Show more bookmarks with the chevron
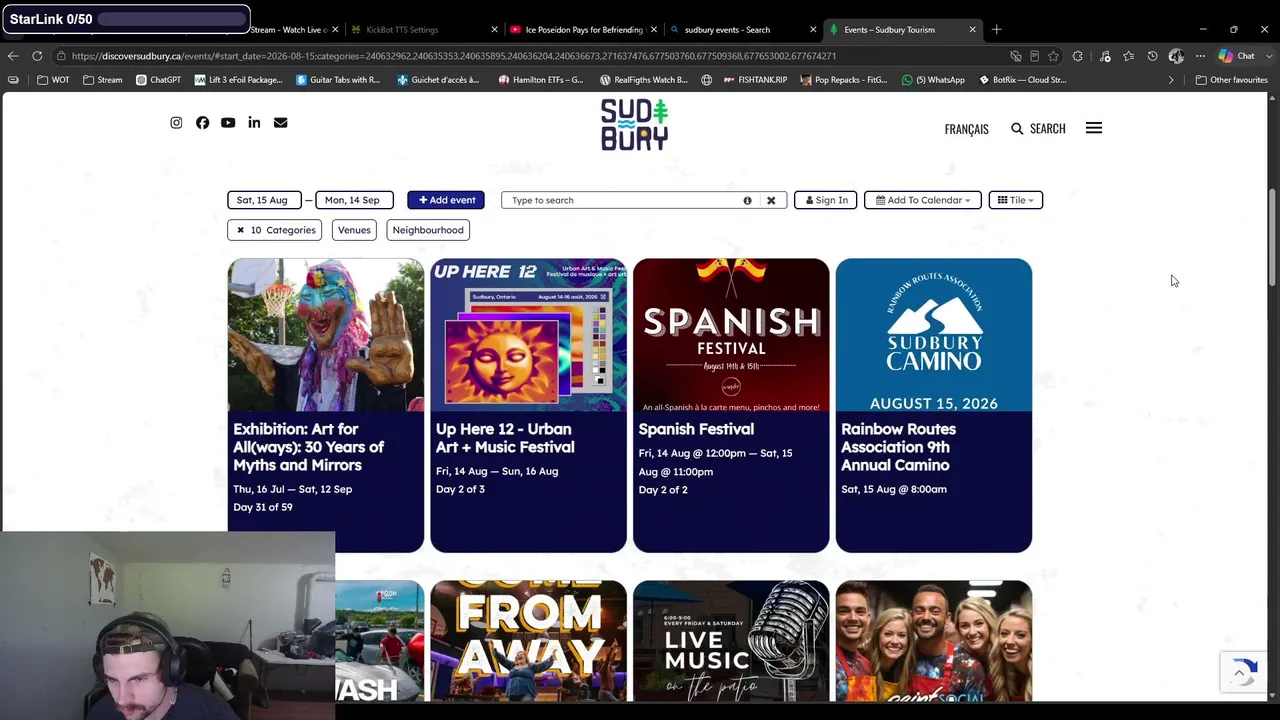Screen dimensions: 1280x720 pos(1171,80)
